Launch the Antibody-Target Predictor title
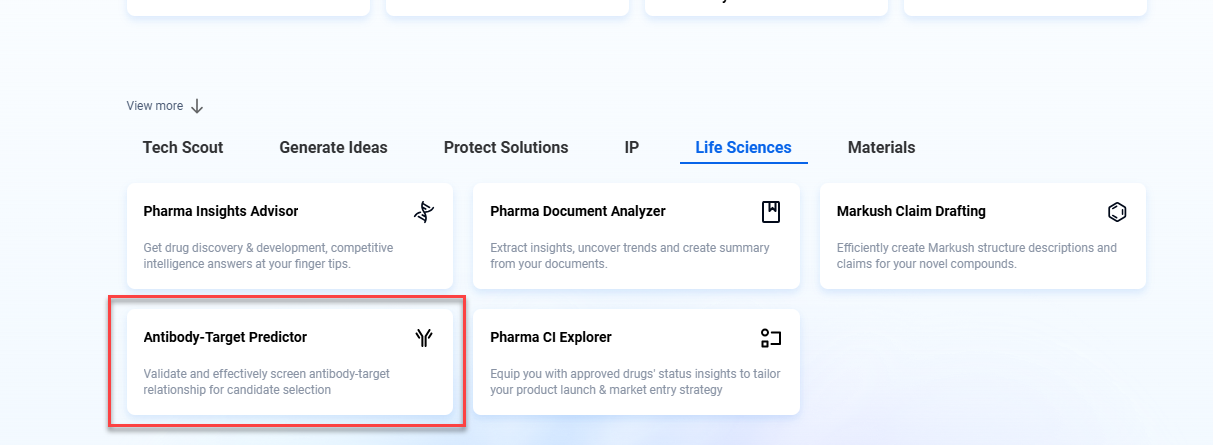 tap(225, 337)
